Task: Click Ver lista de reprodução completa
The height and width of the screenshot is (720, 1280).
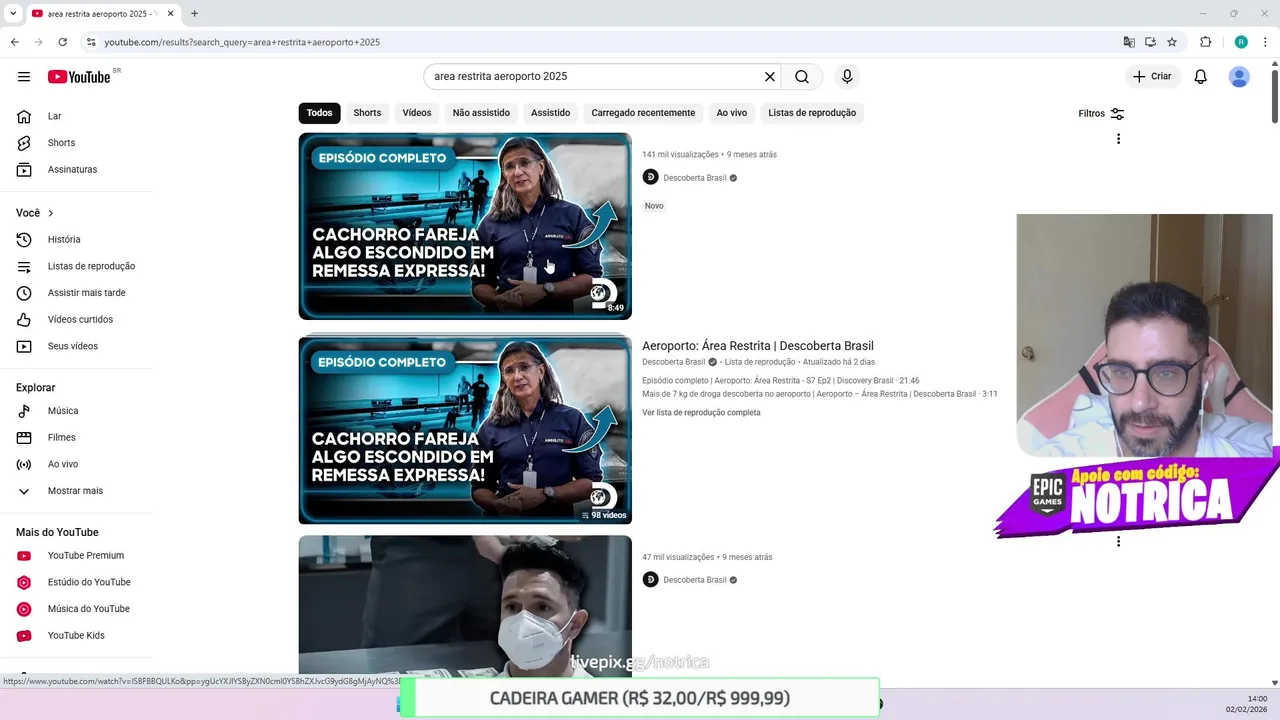Action: click(x=701, y=413)
